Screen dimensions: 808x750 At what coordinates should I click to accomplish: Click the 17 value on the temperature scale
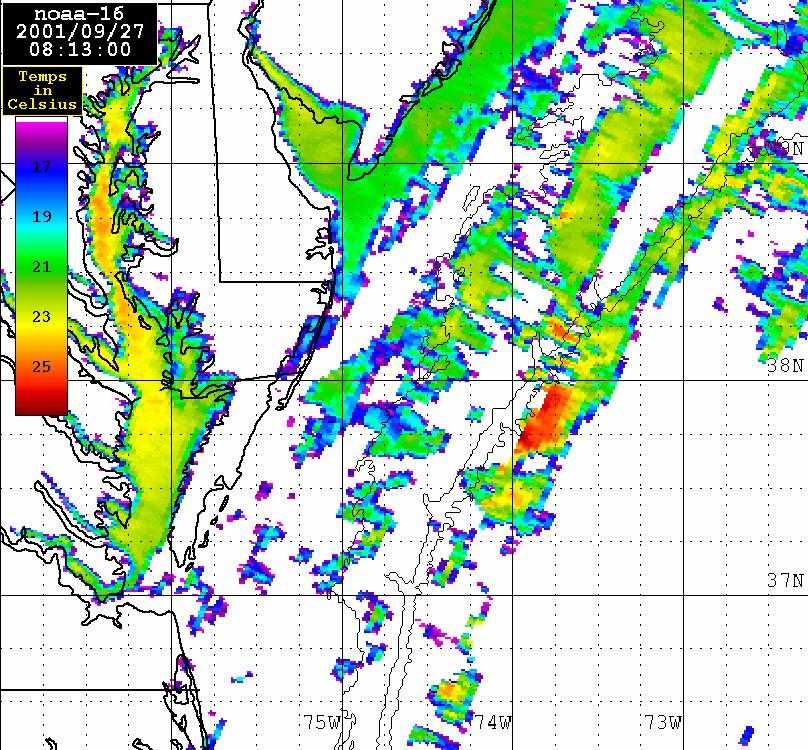click(42, 166)
